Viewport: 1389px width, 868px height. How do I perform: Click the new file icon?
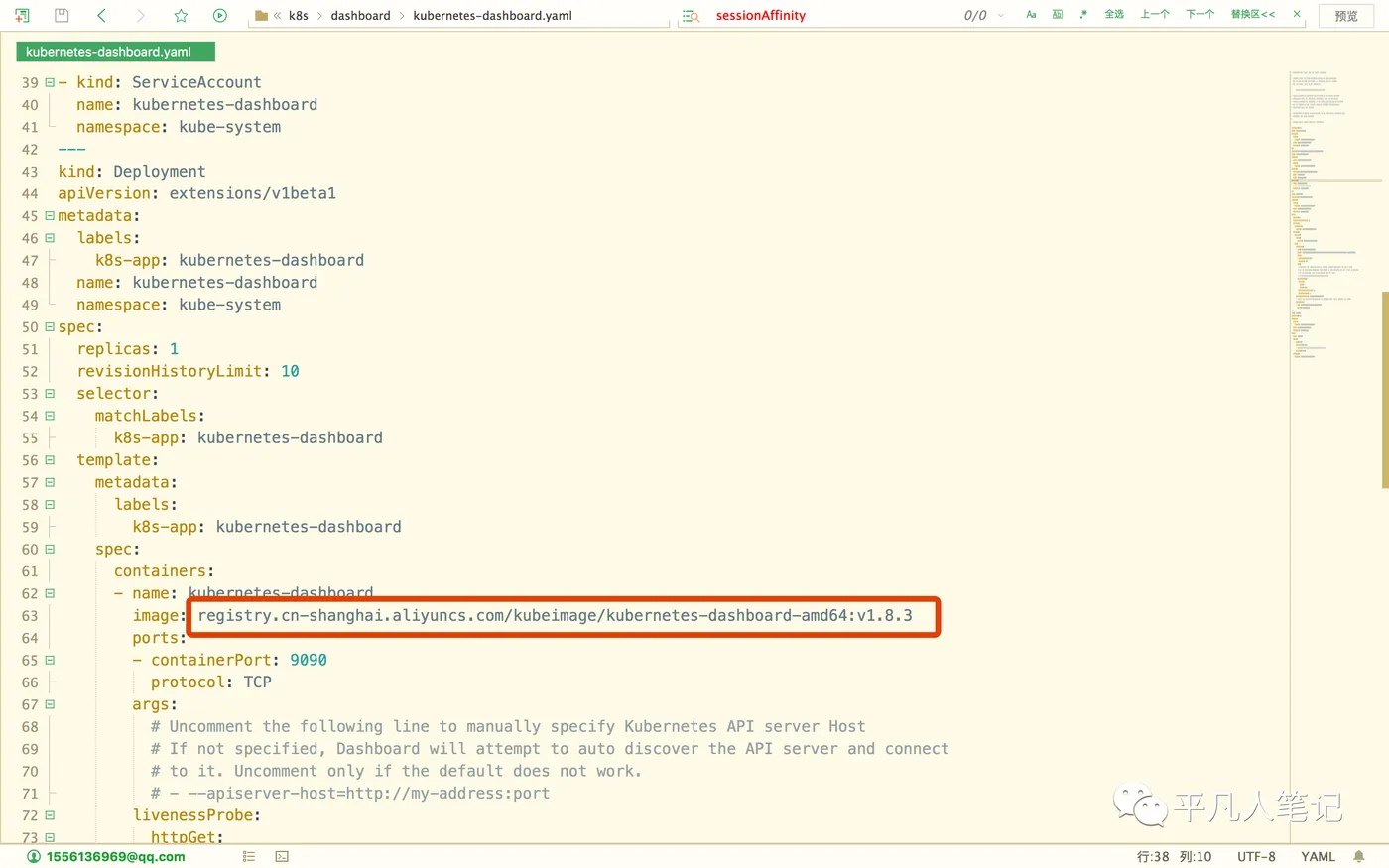tap(22, 15)
